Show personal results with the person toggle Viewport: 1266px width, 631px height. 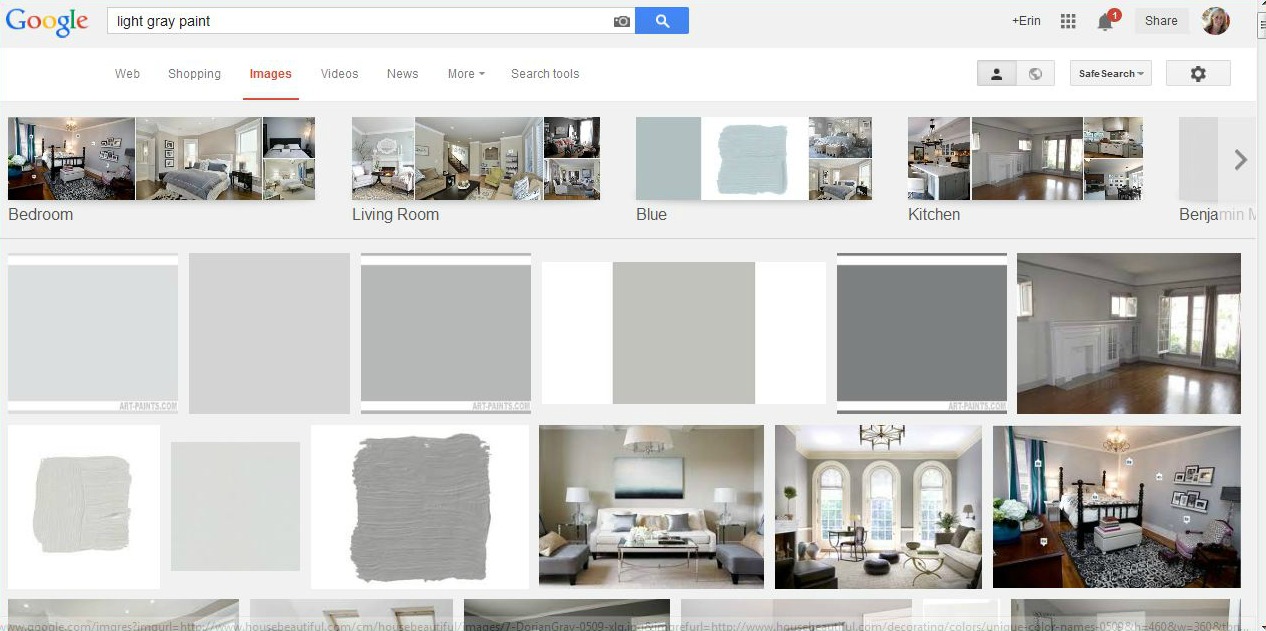(x=996, y=73)
